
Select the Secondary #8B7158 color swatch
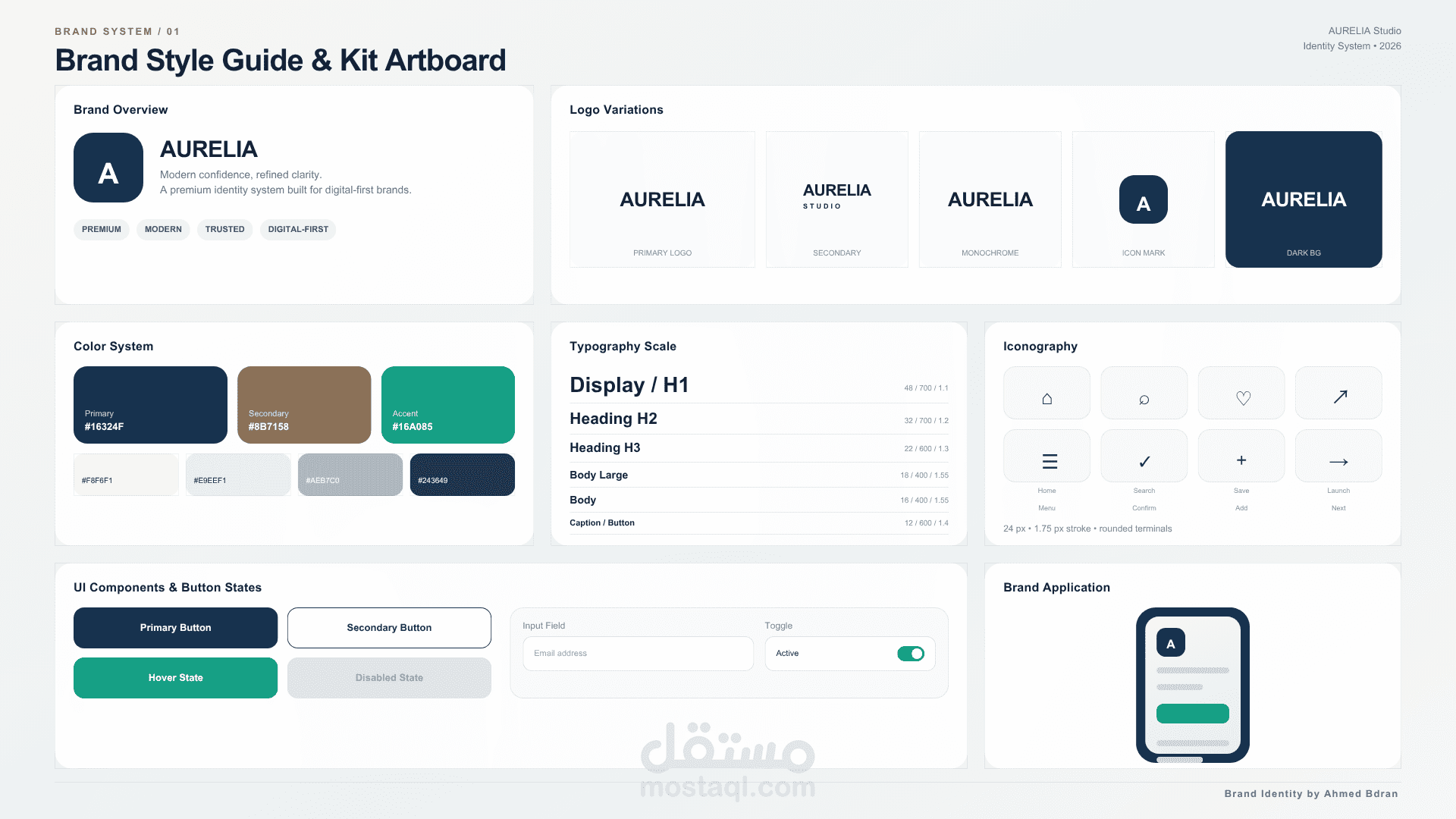(x=304, y=405)
